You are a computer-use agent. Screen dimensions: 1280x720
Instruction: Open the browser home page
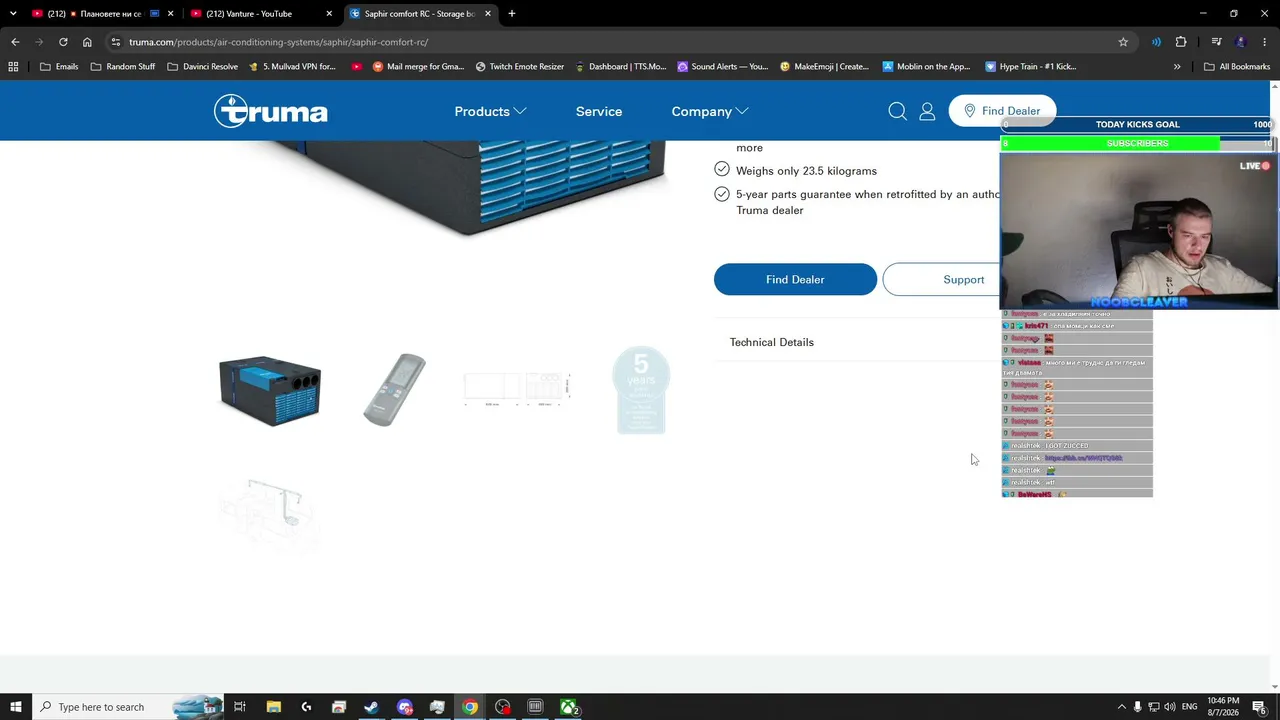(x=87, y=42)
